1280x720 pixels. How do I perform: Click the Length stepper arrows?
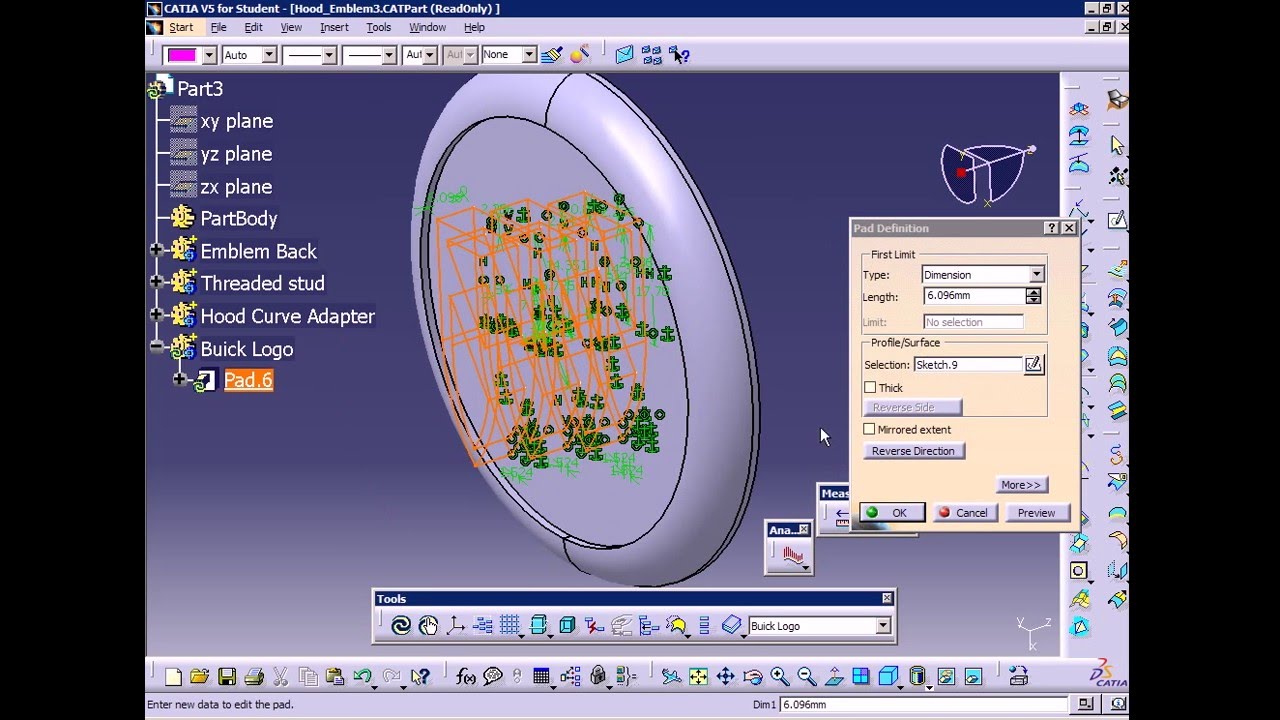[1033, 296]
